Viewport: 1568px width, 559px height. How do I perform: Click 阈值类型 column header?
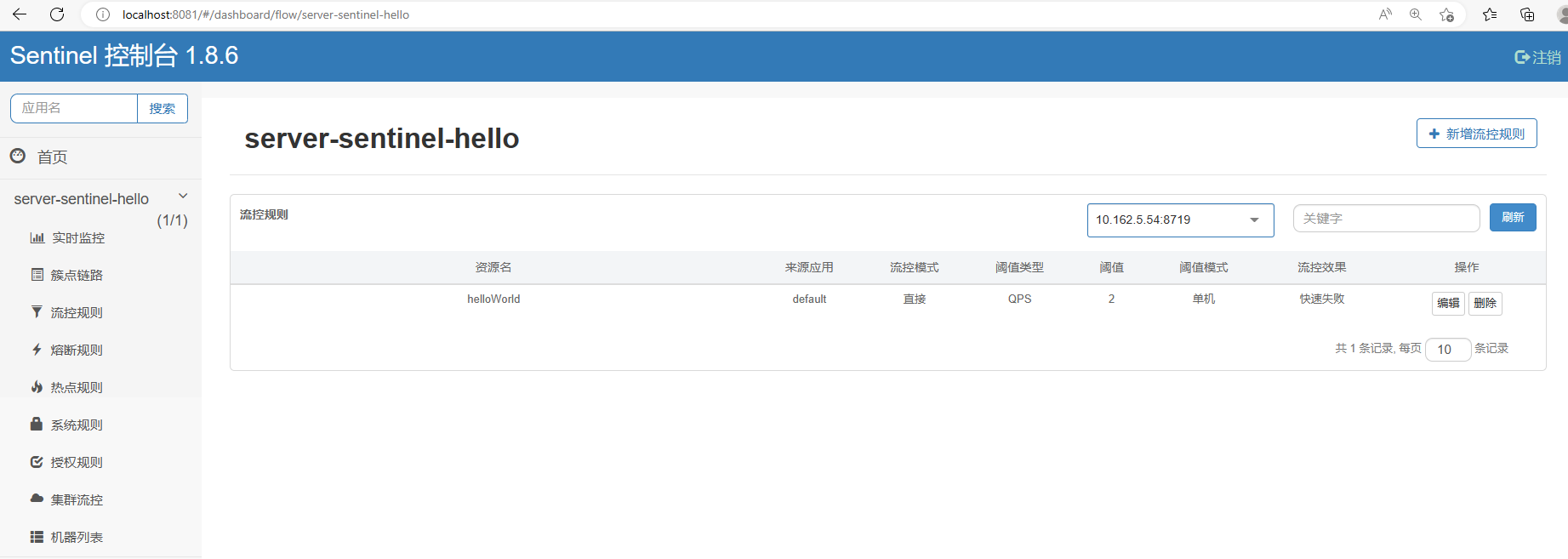(1019, 267)
